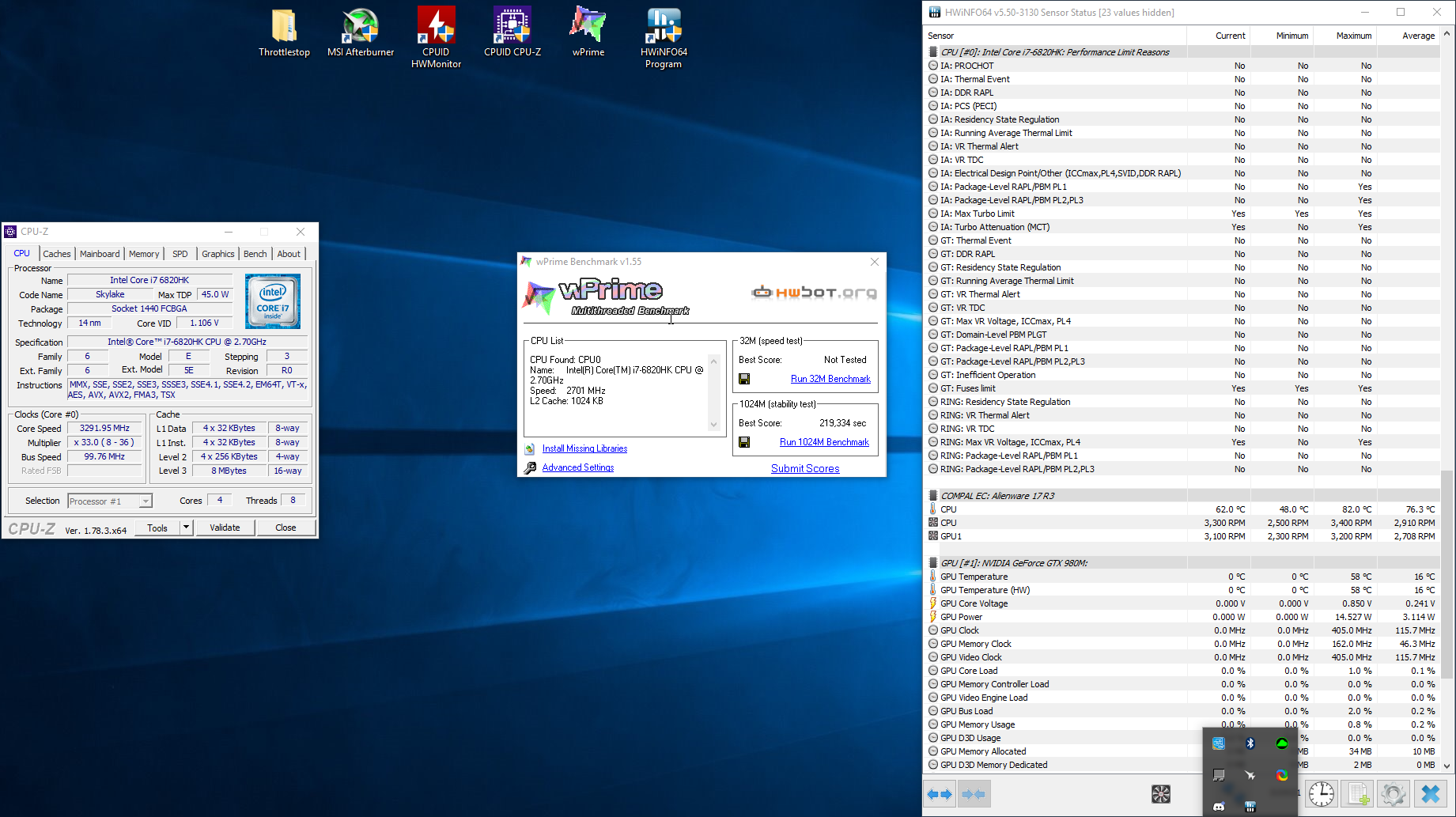Click HWiNFO expand columns blue arrows button

(940, 794)
